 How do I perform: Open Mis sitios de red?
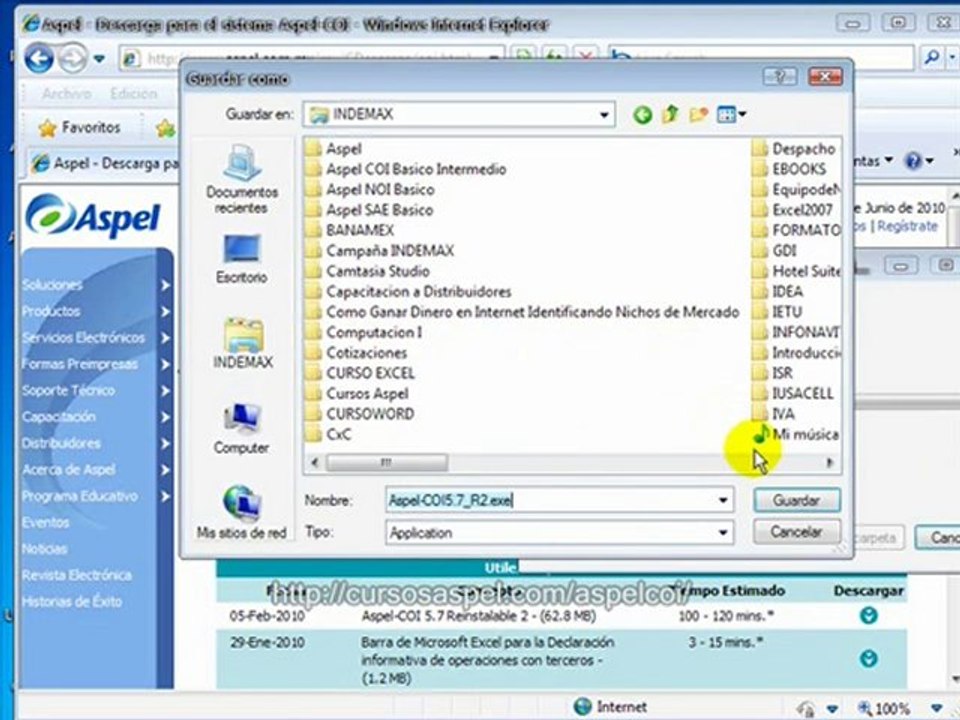241,512
